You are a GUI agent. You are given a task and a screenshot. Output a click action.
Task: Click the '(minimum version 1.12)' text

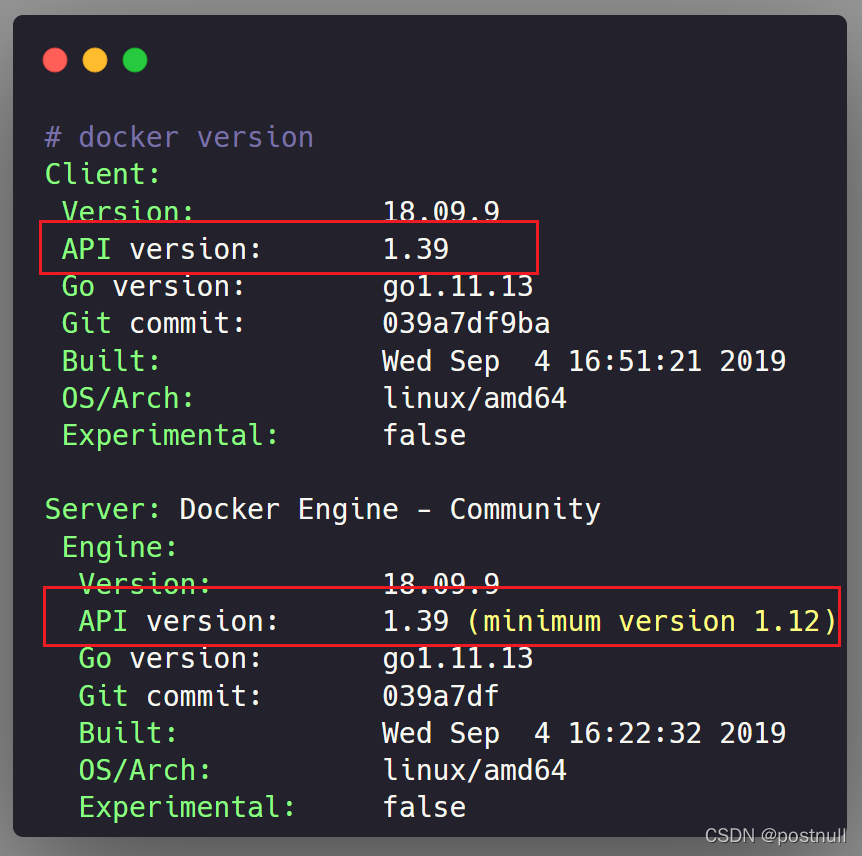click(x=652, y=621)
